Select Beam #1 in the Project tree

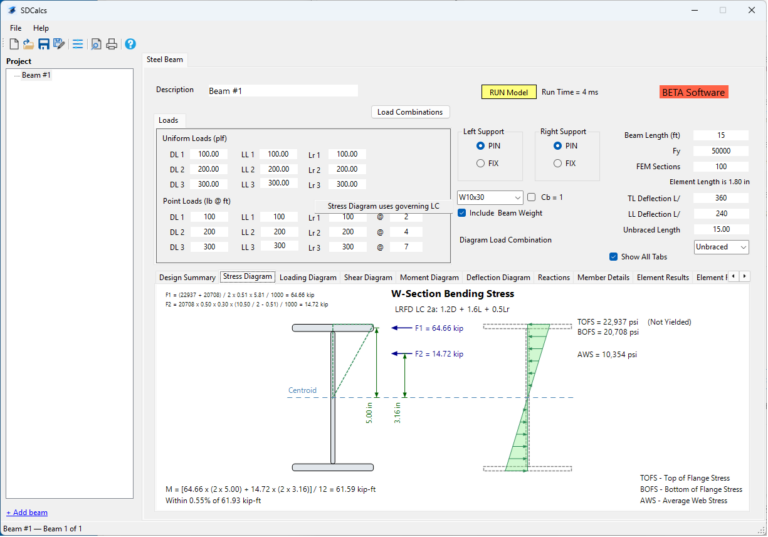pos(36,75)
